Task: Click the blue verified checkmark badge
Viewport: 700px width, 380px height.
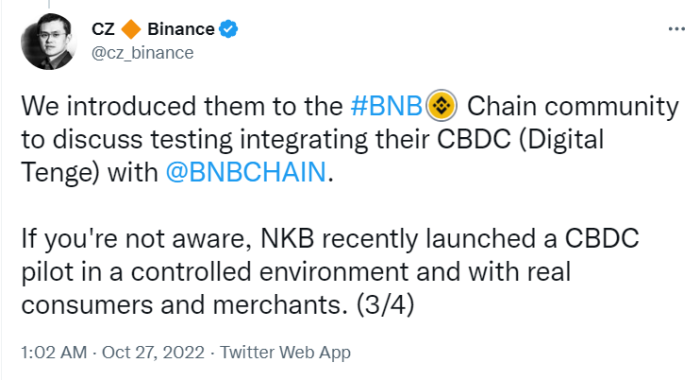Action: click(x=228, y=29)
